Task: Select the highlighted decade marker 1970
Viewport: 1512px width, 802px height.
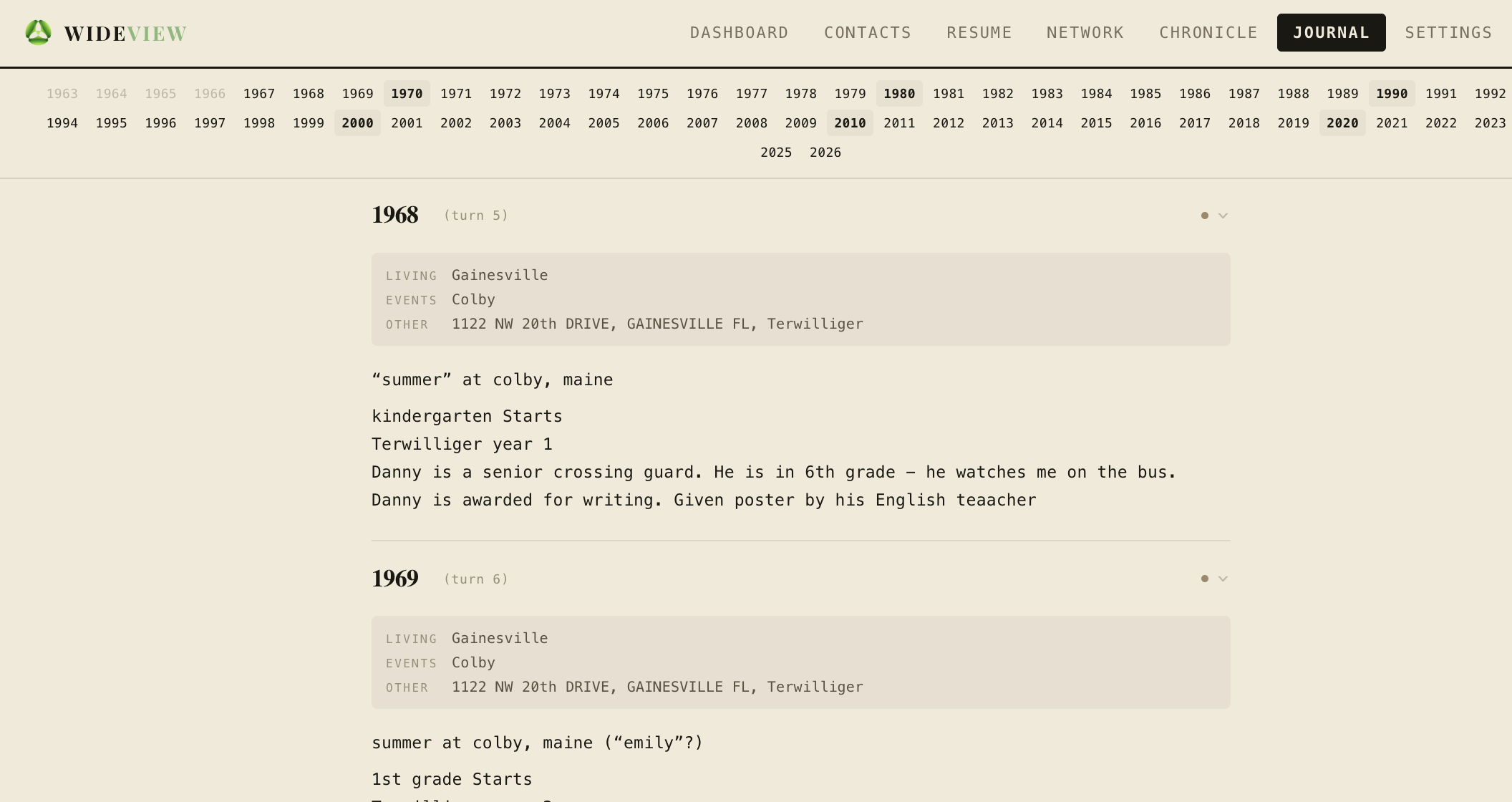Action: [x=407, y=93]
